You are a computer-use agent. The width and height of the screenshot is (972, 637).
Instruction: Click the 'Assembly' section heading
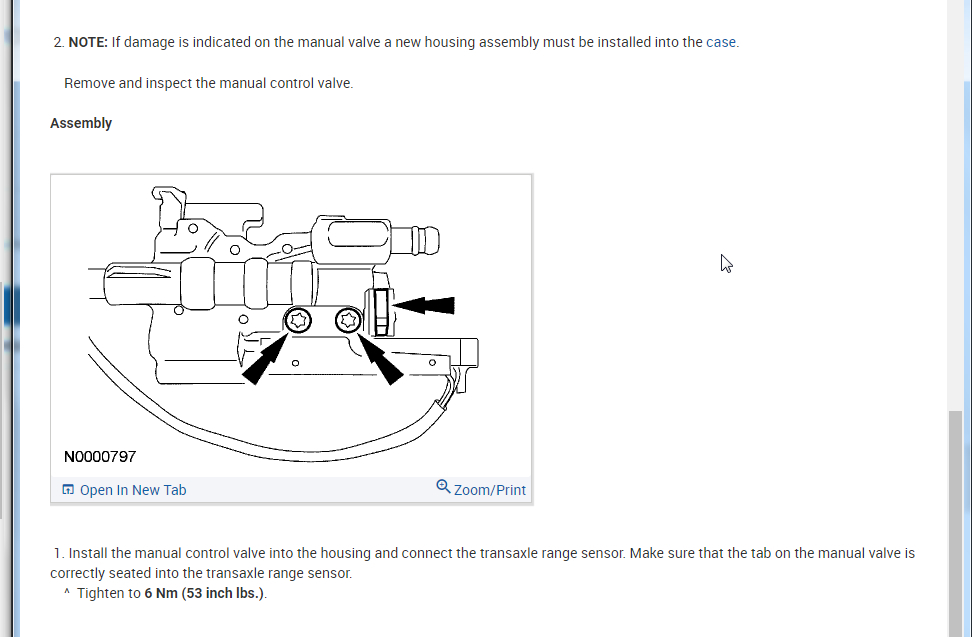click(x=81, y=123)
